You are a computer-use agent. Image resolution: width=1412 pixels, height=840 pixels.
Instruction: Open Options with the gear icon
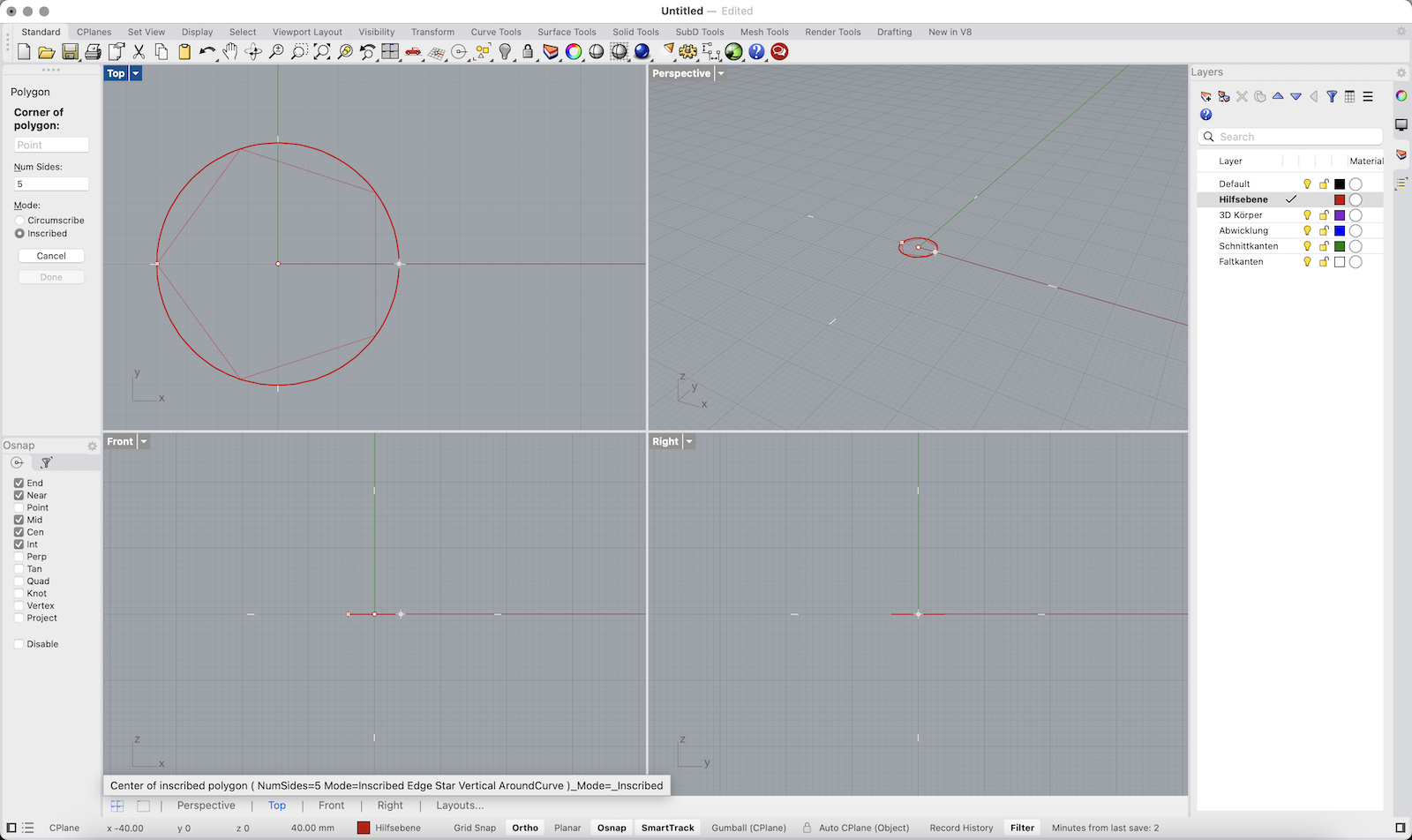(688, 52)
